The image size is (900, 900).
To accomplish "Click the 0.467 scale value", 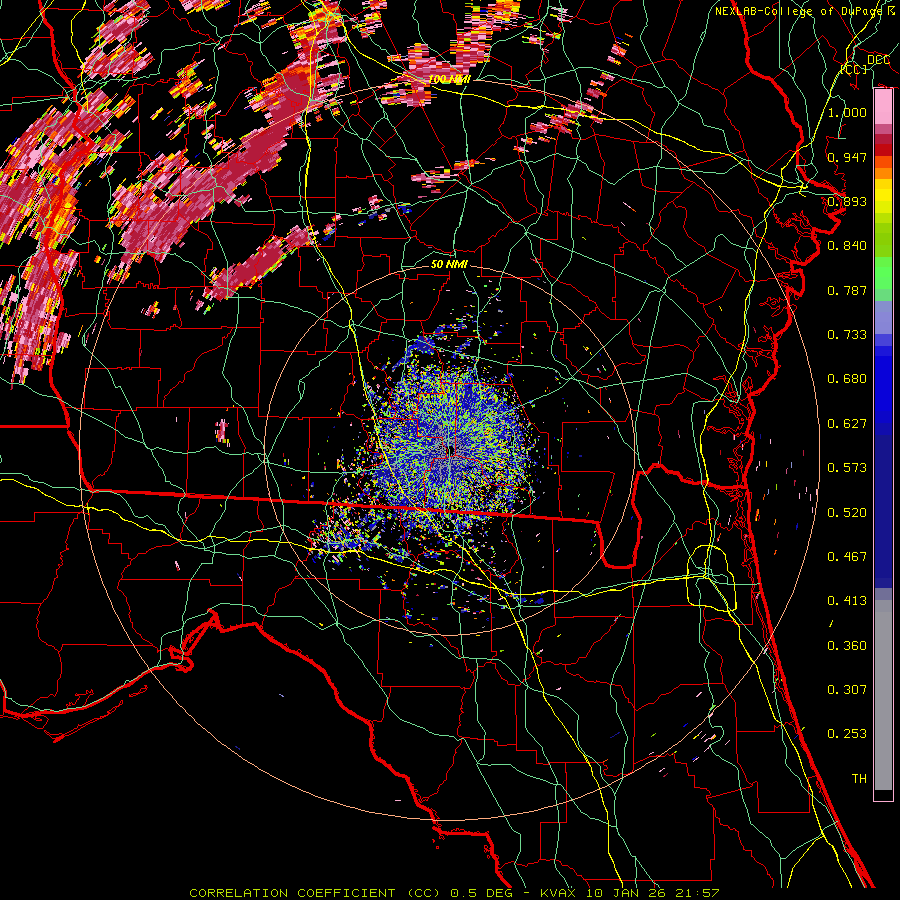I will pyautogui.click(x=847, y=557).
